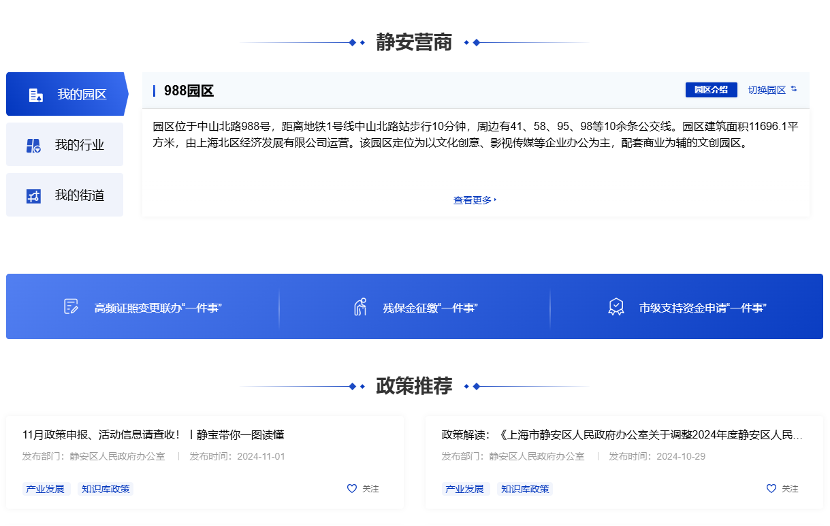
Task: Open the 切换园区 park switcher
Action: [766, 90]
